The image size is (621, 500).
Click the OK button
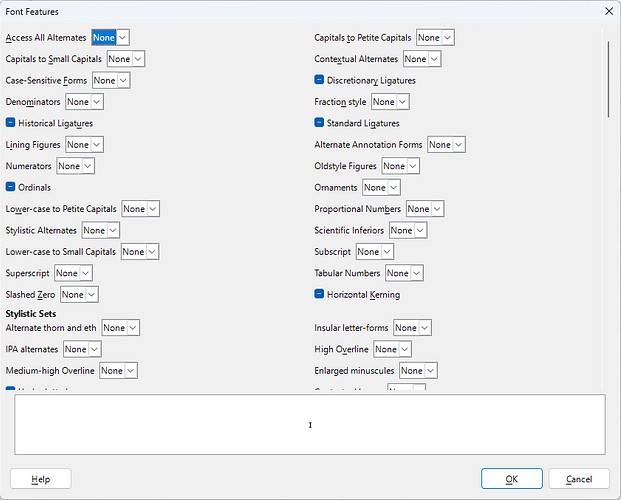pos(511,479)
